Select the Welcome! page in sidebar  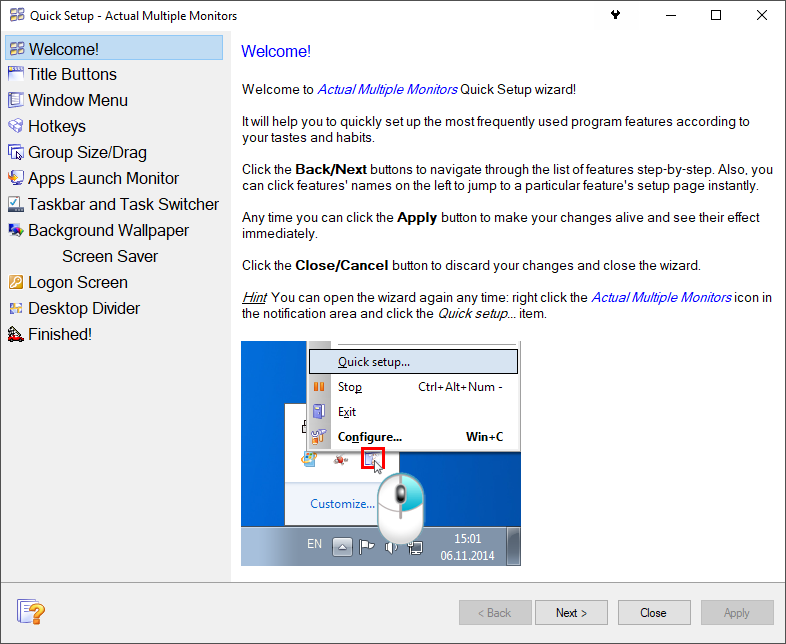[x=64, y=48]
